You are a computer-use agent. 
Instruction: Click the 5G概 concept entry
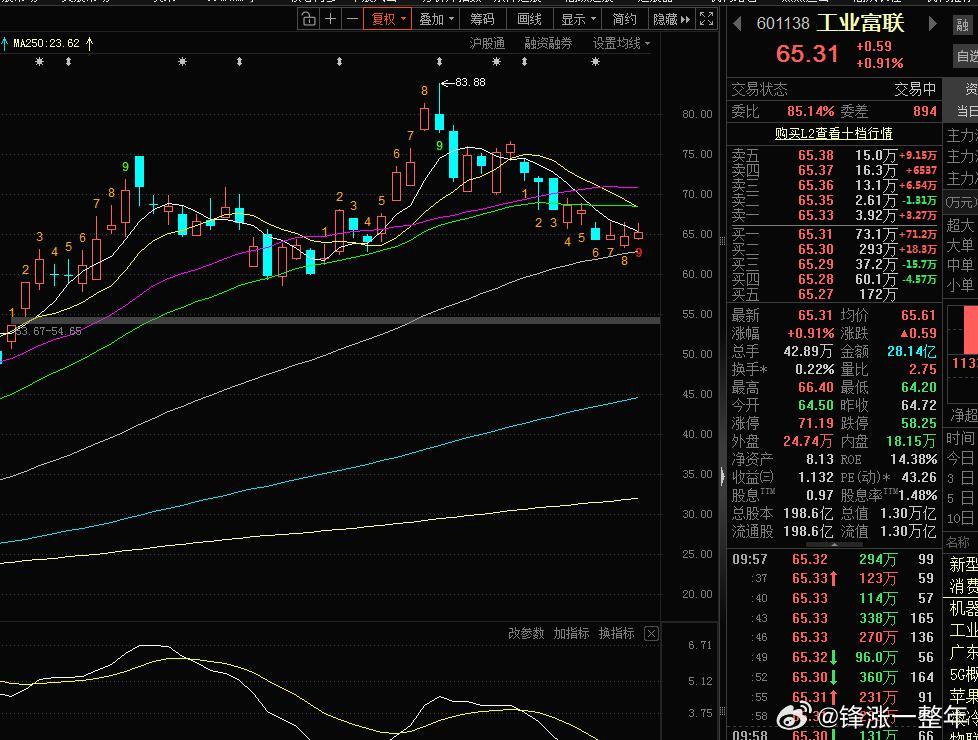point(963,674)
